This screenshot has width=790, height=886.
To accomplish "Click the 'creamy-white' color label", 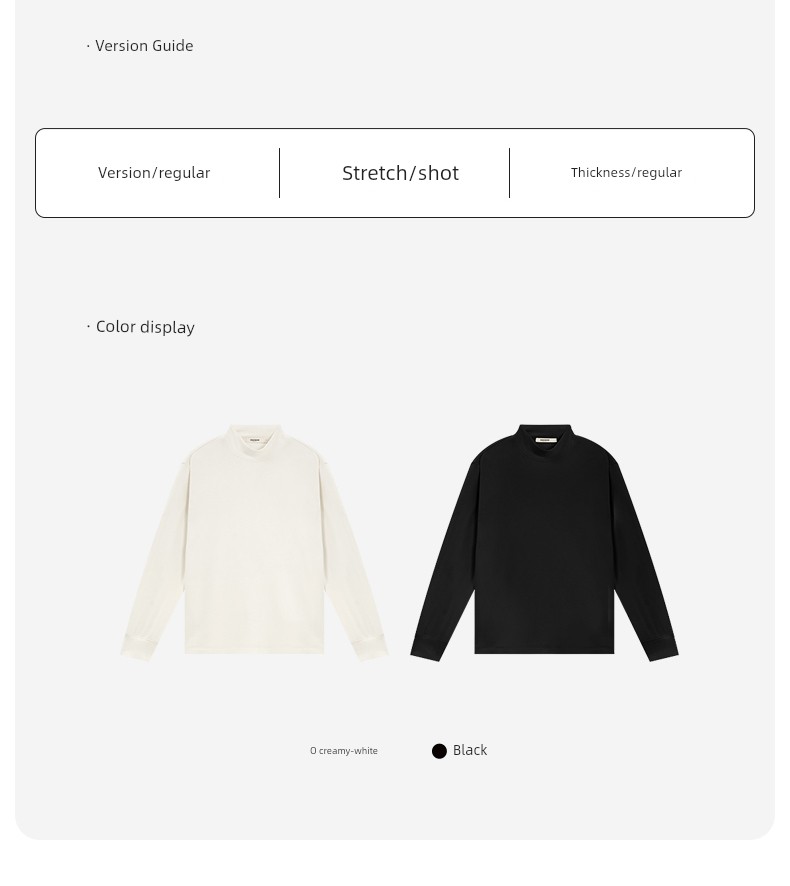I will [348, 751].
